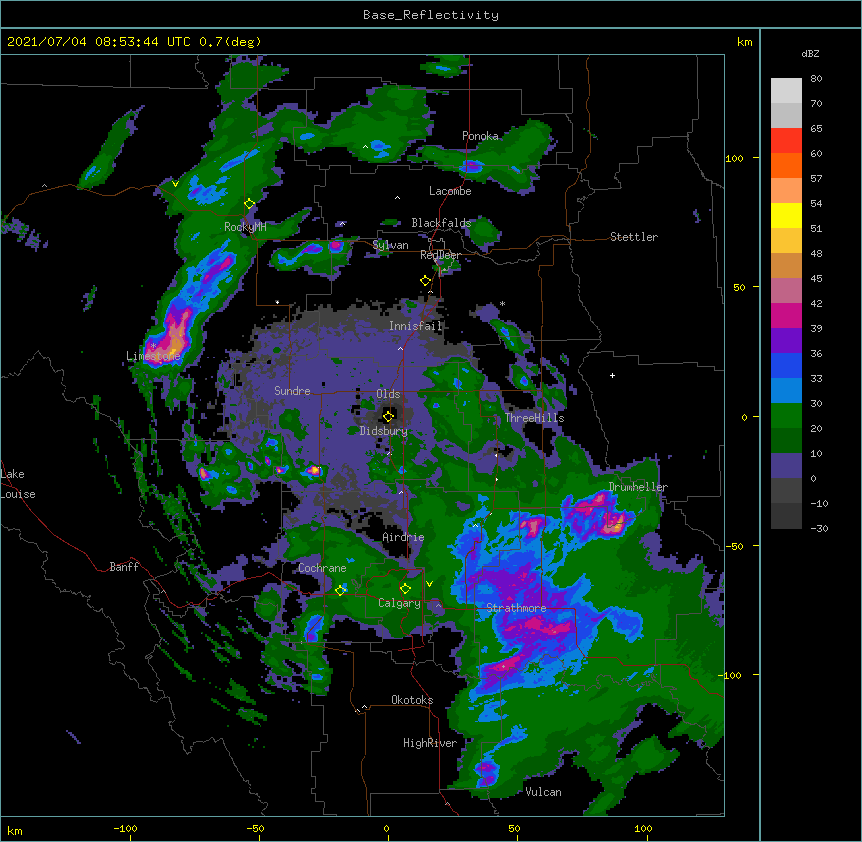Click the dBZ legend heading
Screen dimensions: 862x842
pyautogui.click(x=810, y=53)
